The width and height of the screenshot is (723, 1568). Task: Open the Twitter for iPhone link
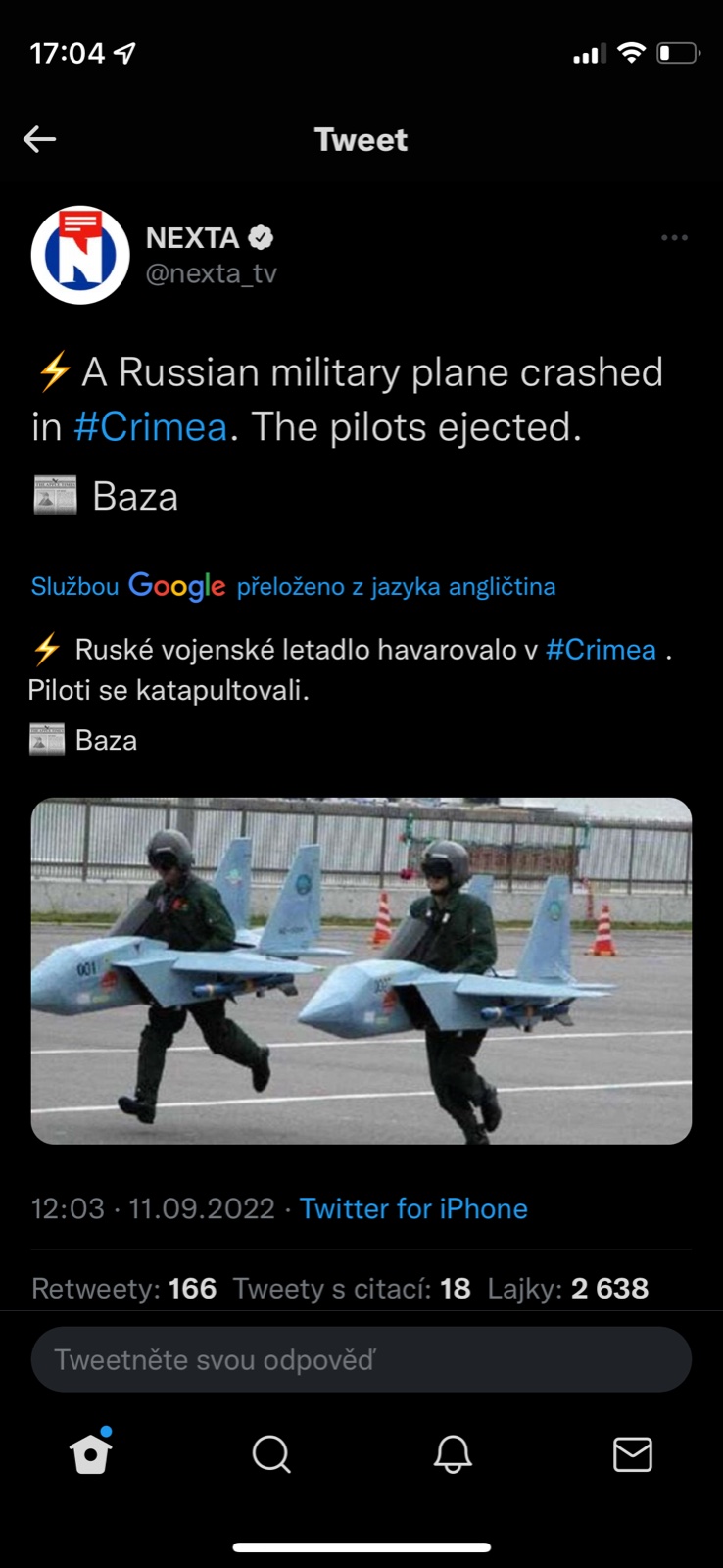click(x=413, y=1208)
